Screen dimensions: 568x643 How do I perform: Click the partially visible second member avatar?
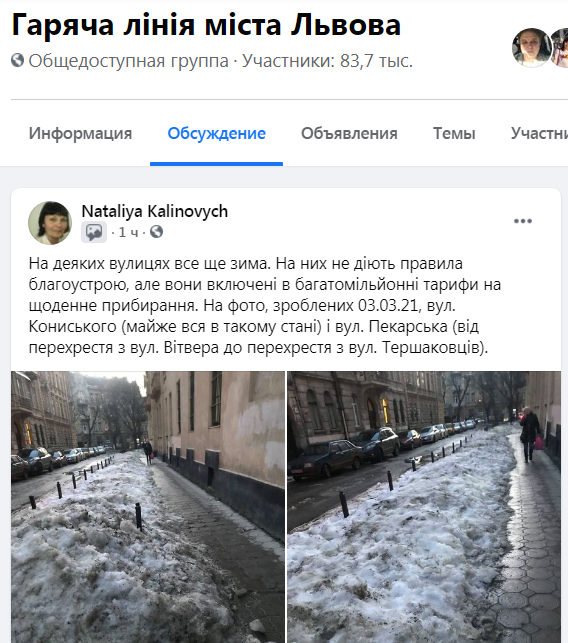[x=559, y=48]
